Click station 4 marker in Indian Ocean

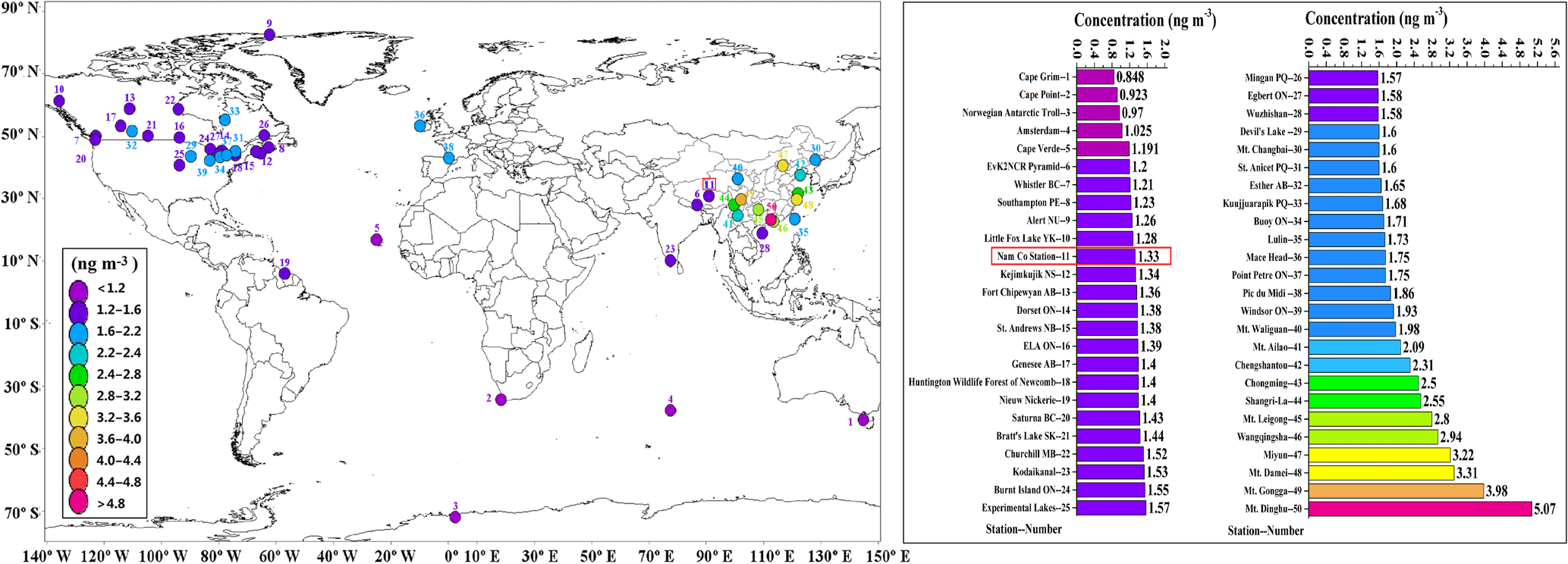[671, 411]
